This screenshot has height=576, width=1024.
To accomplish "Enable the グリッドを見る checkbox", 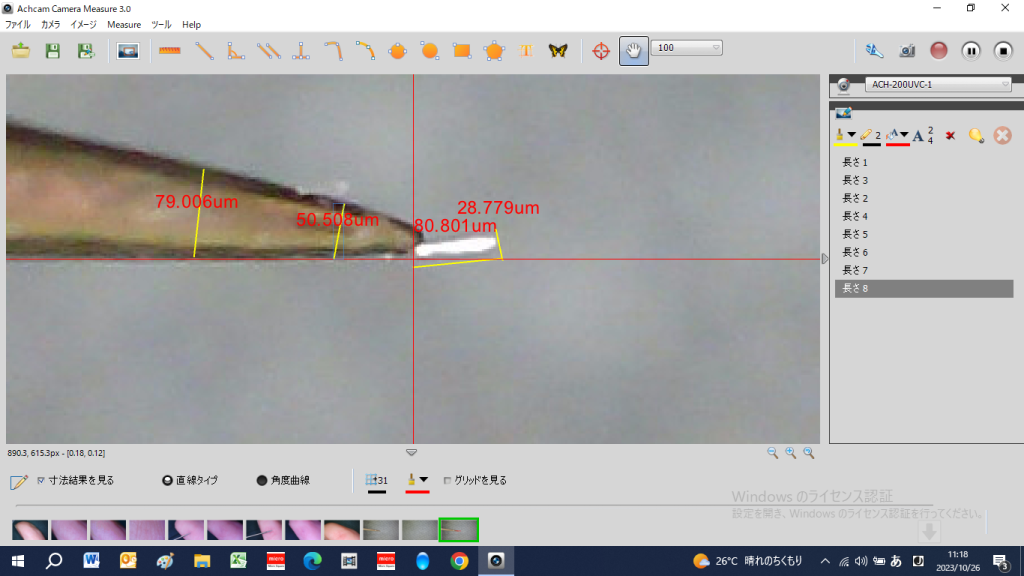I will [447, 480].
